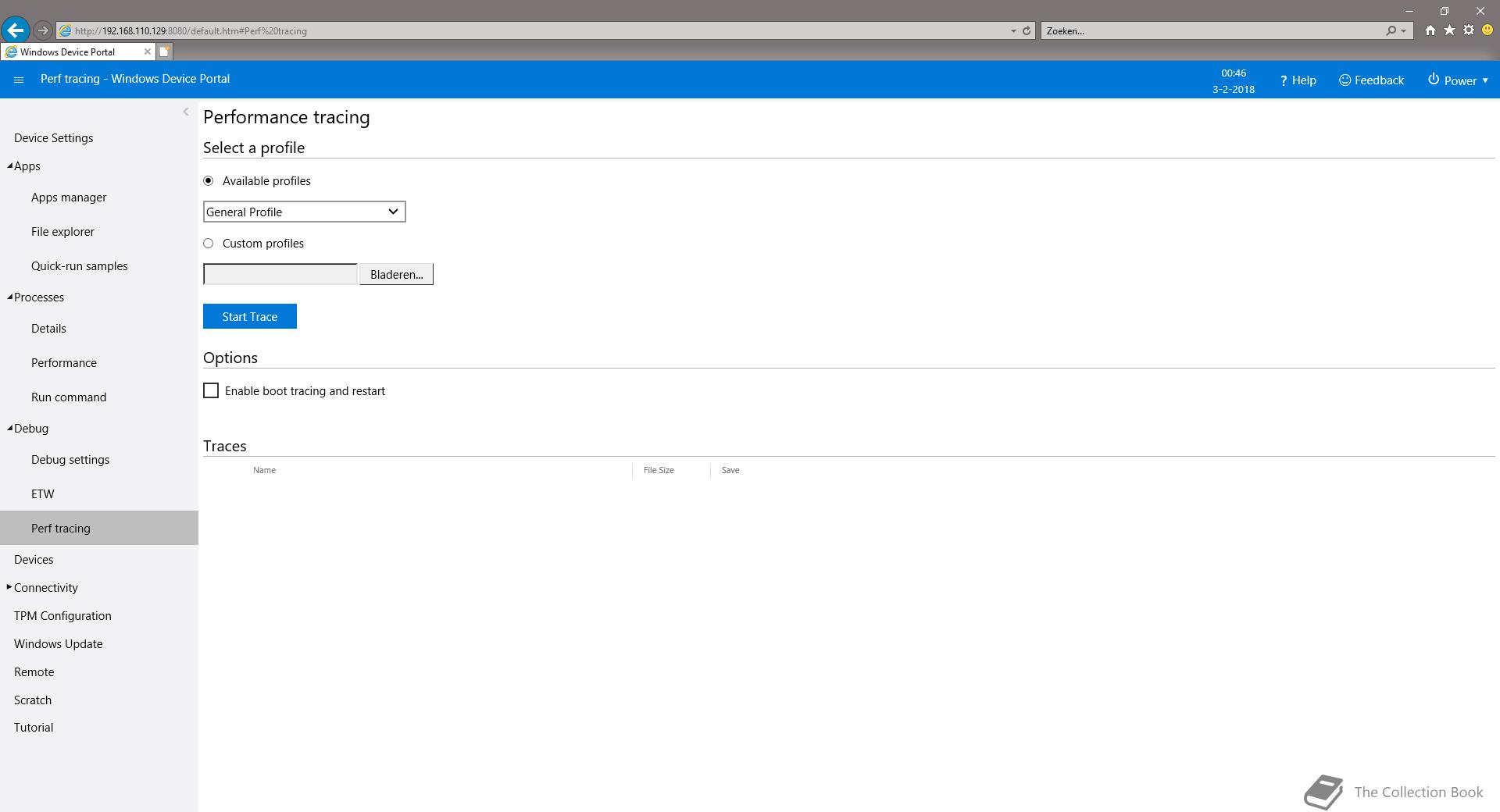Open Processes Details page
Screen dimensions: 1500x812
point(48,328)
